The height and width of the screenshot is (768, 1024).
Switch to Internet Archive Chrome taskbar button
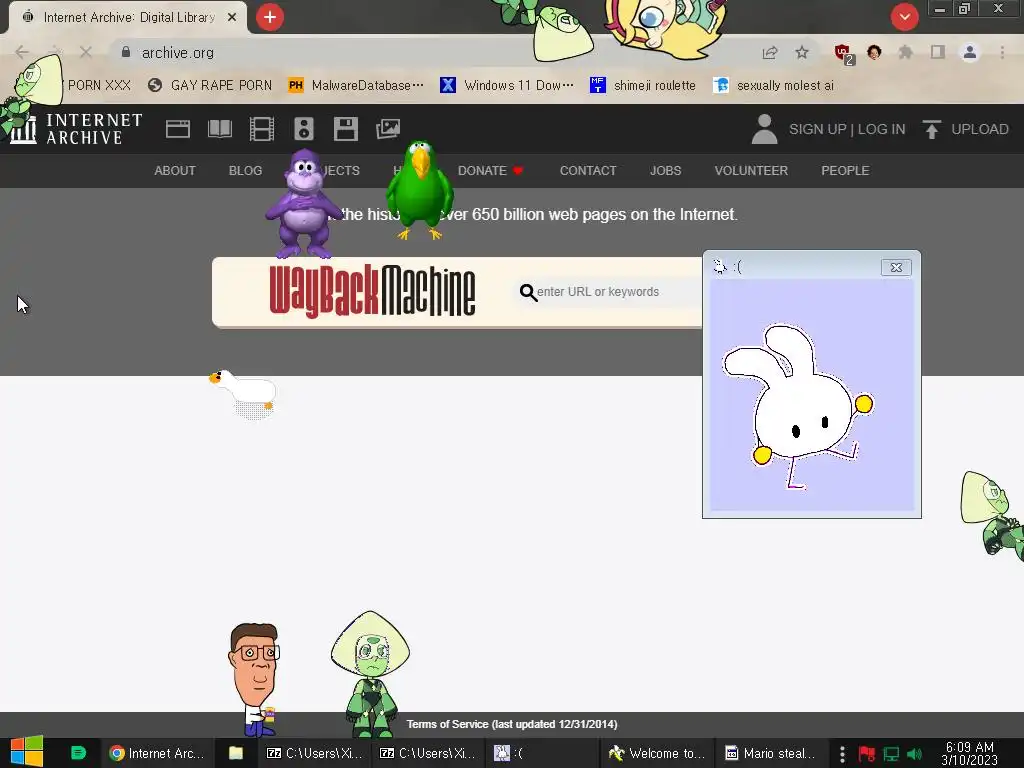(157, 753)
